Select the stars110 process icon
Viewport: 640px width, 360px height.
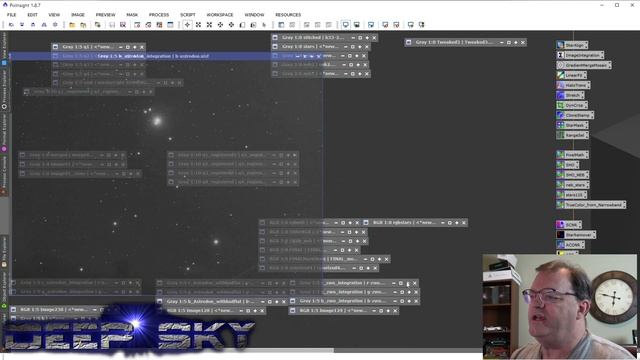[571, 195]
